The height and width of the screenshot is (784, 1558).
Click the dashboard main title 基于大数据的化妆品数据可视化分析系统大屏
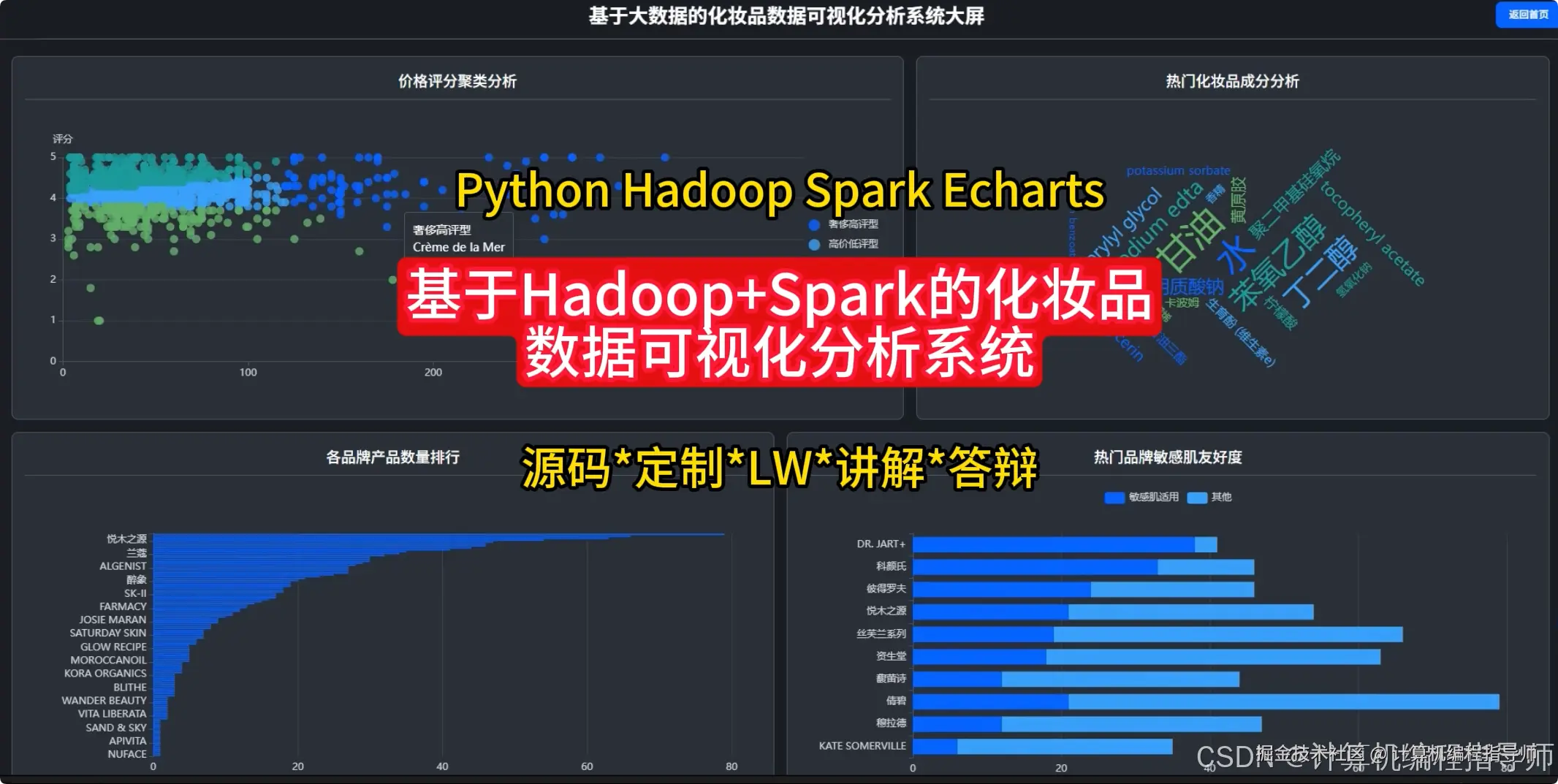click(x=786, y=15)
